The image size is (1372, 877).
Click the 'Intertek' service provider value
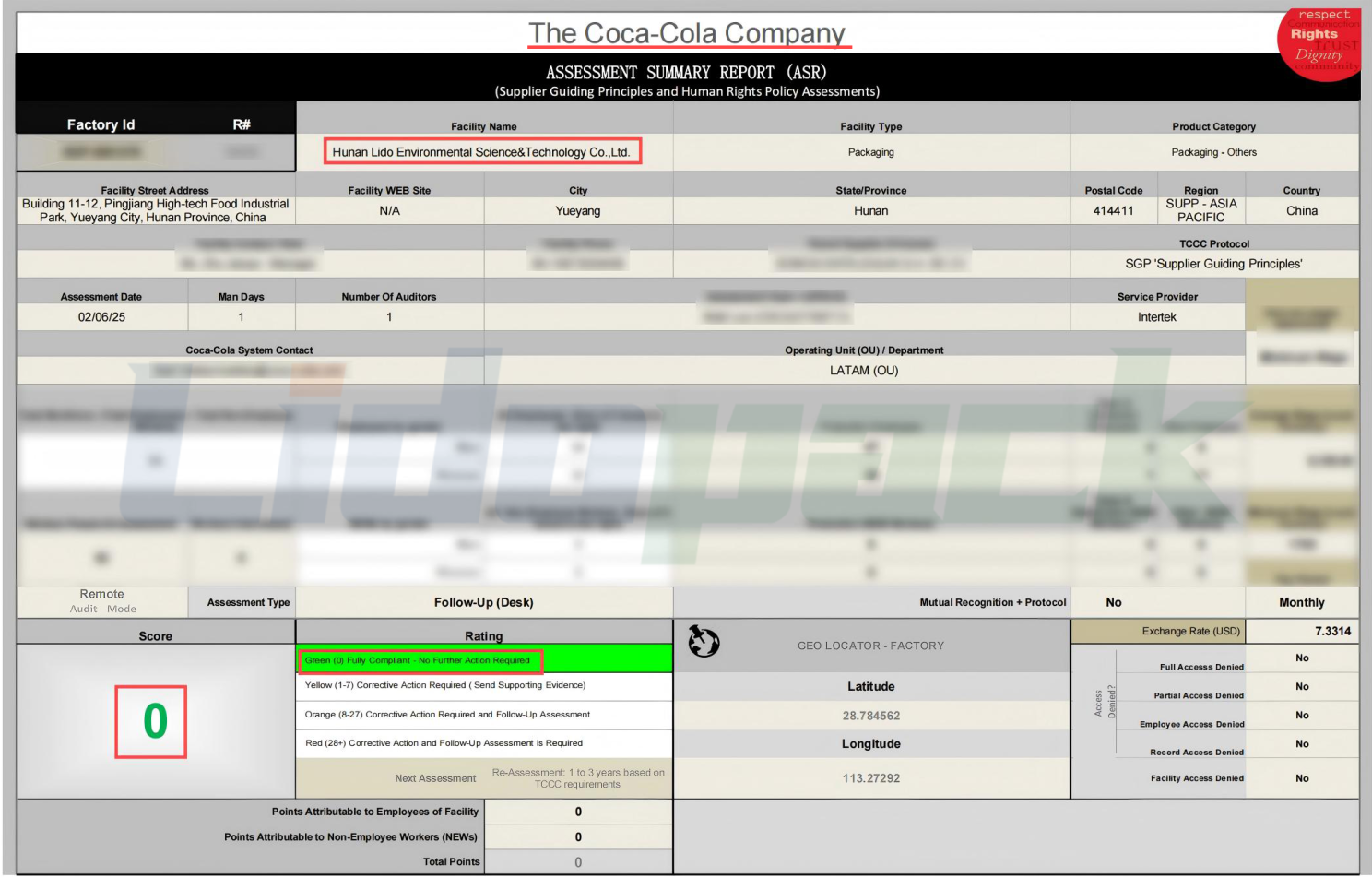pyautogui.click(x=1157, y=316)
